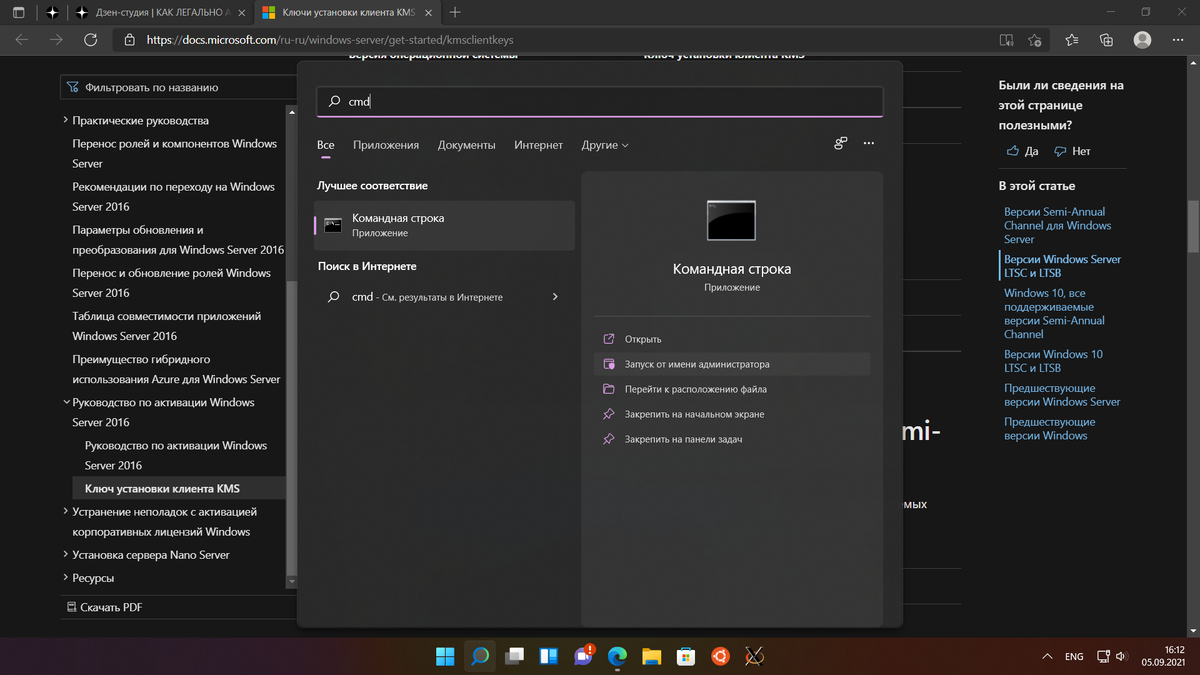The width and height of the screenshot is (1200, 675).
Task: Expand Устранение неполадок с активацией node
Action: 66,511
